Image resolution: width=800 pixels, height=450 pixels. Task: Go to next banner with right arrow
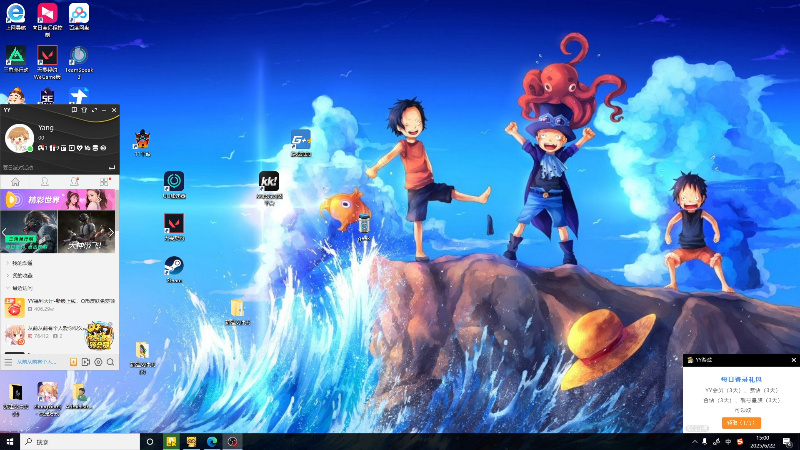pyautogui.click(x=111, y=232)
